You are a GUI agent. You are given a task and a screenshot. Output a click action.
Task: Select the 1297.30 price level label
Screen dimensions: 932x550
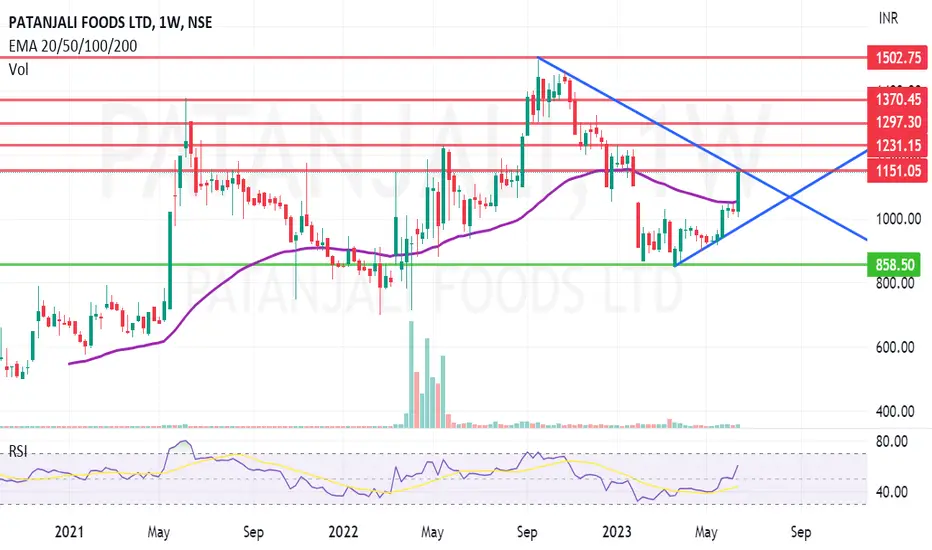tap(898, 122)
